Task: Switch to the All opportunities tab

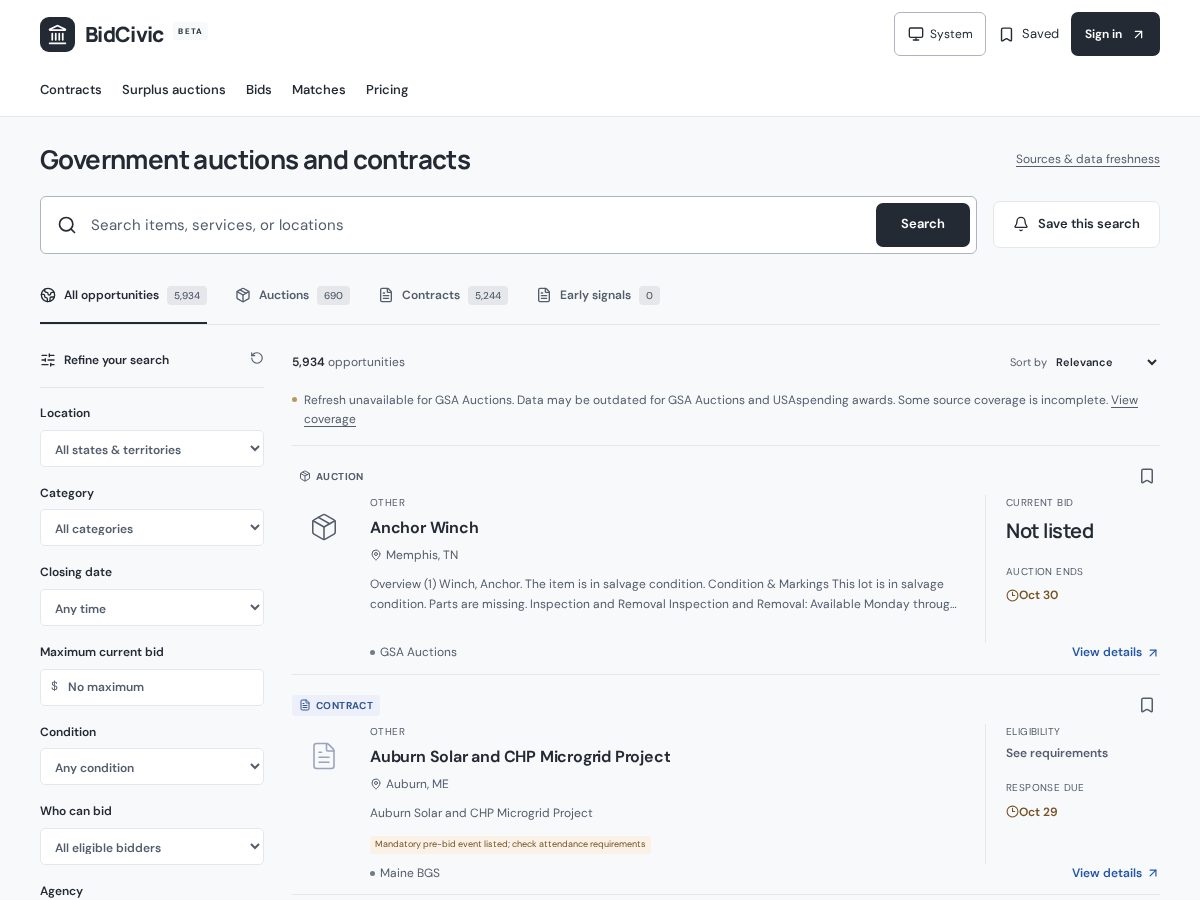Action: click(123, 295)
